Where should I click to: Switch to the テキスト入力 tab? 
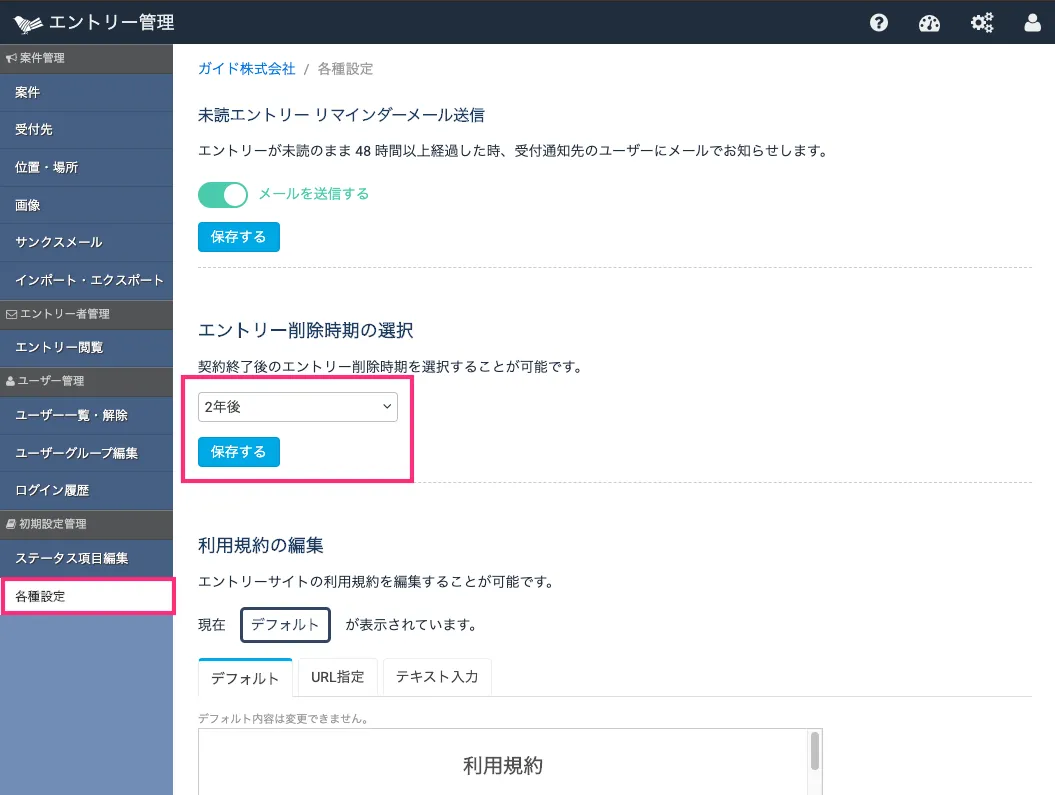[x=437, y=677]
